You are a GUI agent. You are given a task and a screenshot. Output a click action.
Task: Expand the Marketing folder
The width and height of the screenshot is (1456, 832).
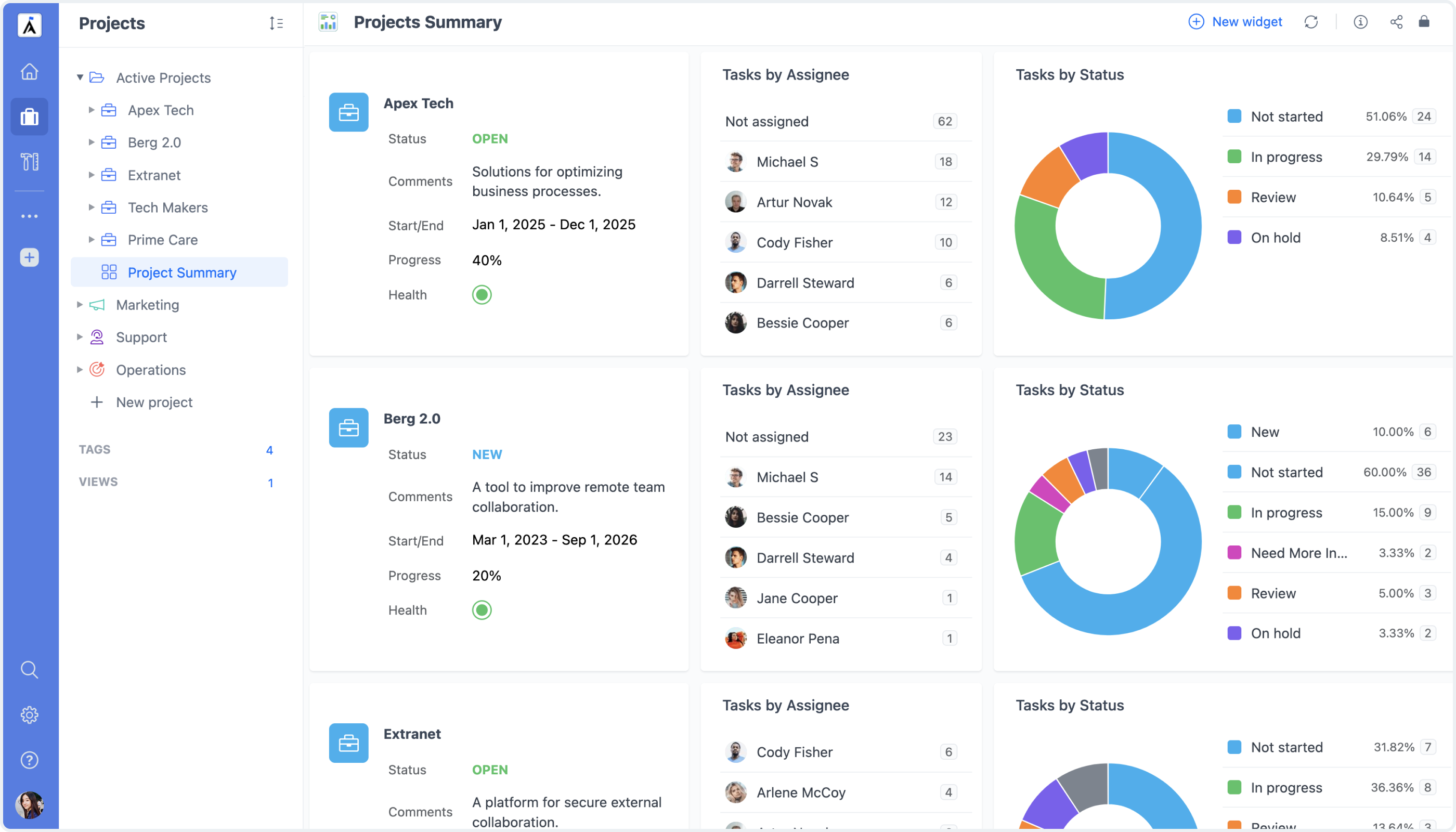[x=80, y=305]
